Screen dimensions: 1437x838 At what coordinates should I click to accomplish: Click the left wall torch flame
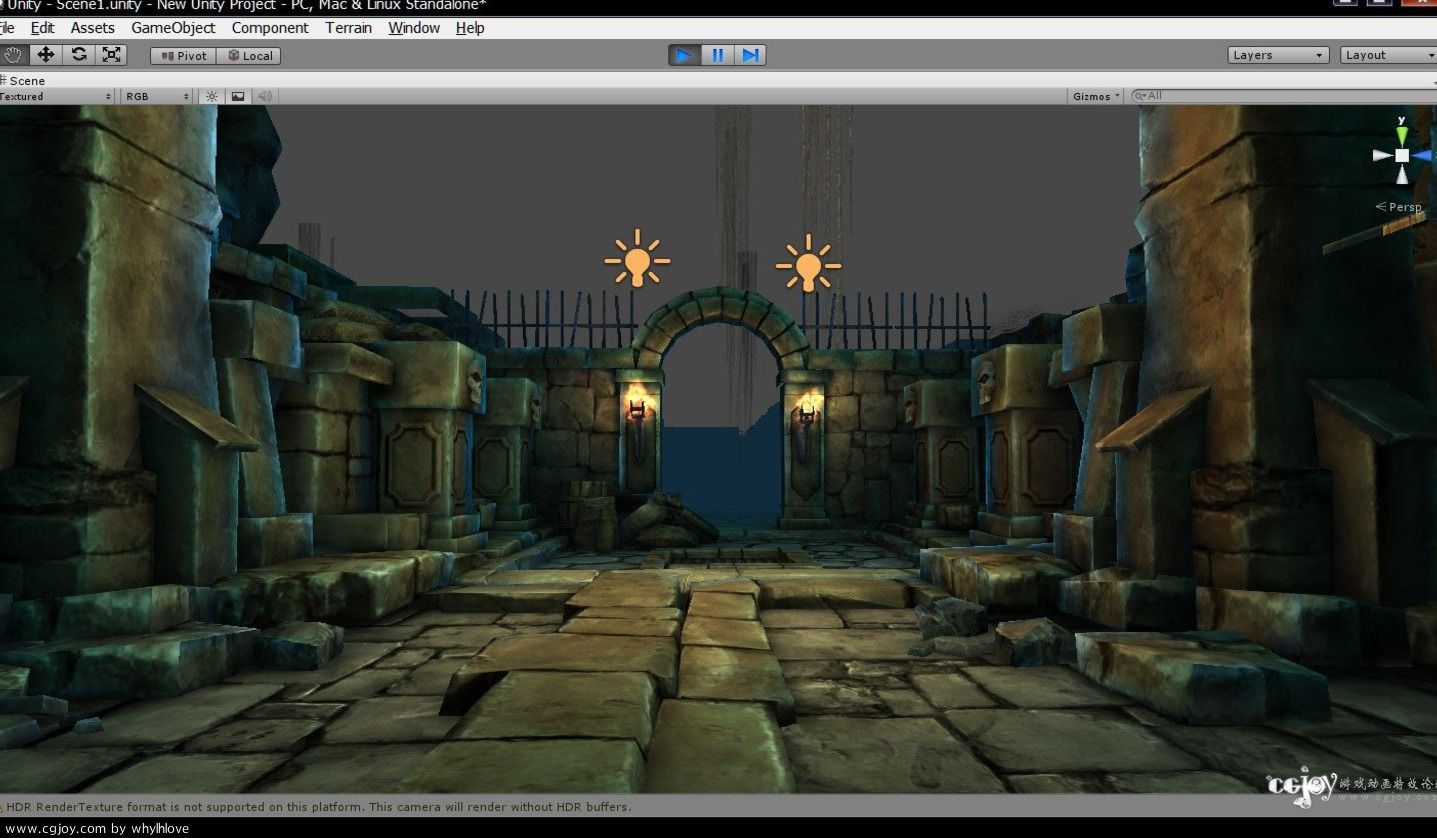pos(637,400)
